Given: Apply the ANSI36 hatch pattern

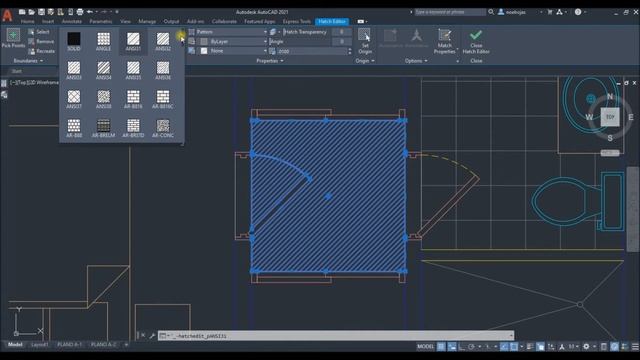Looking at the screenshot, I should point(163,68).
